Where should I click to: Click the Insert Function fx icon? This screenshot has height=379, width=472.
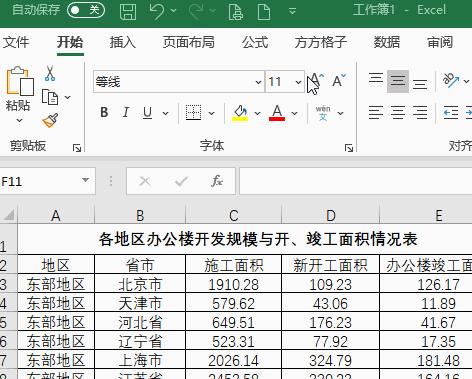(217, 181)
